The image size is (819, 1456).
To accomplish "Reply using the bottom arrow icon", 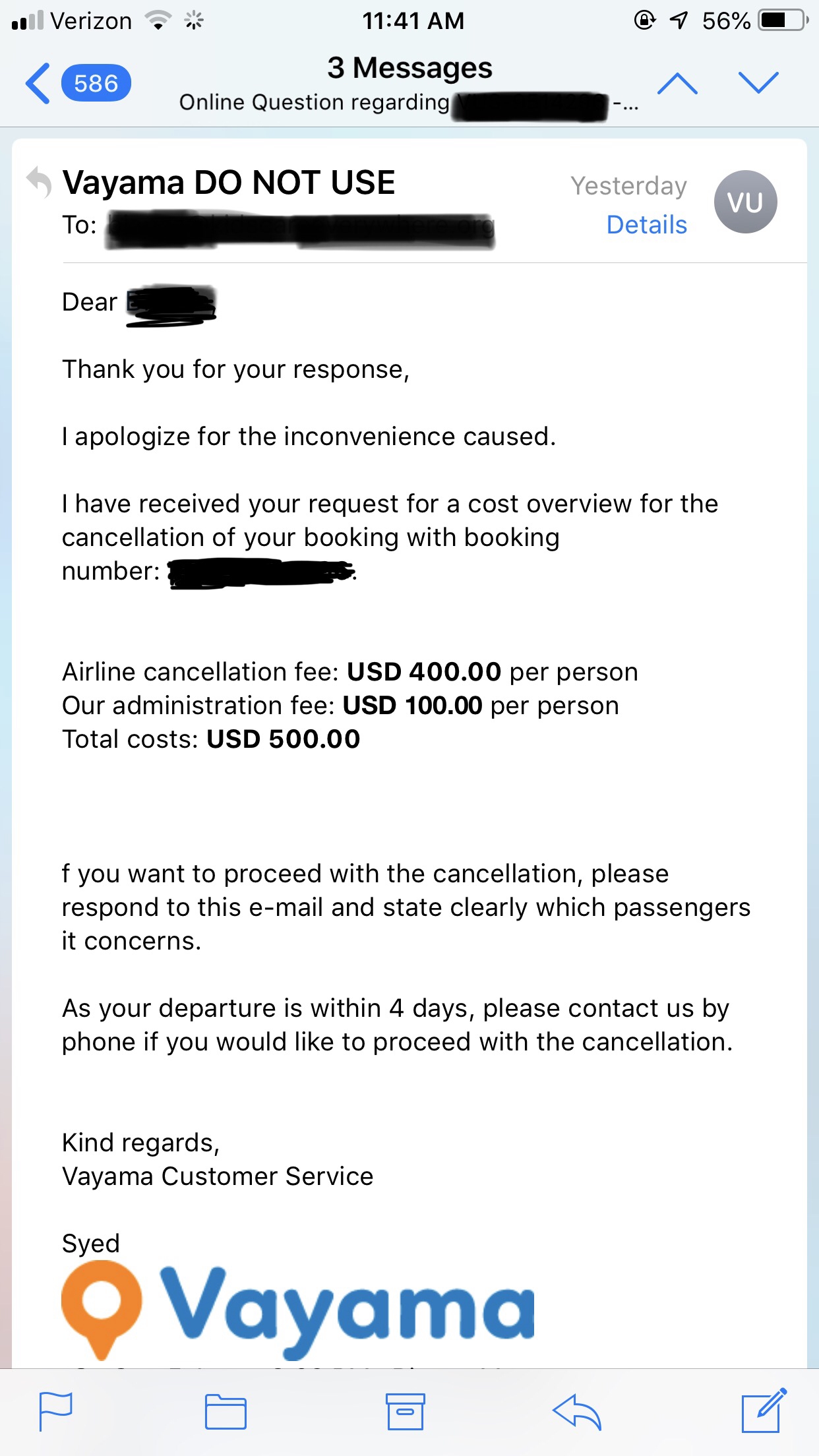I will pyautogui.click(x=577, y=1411).
